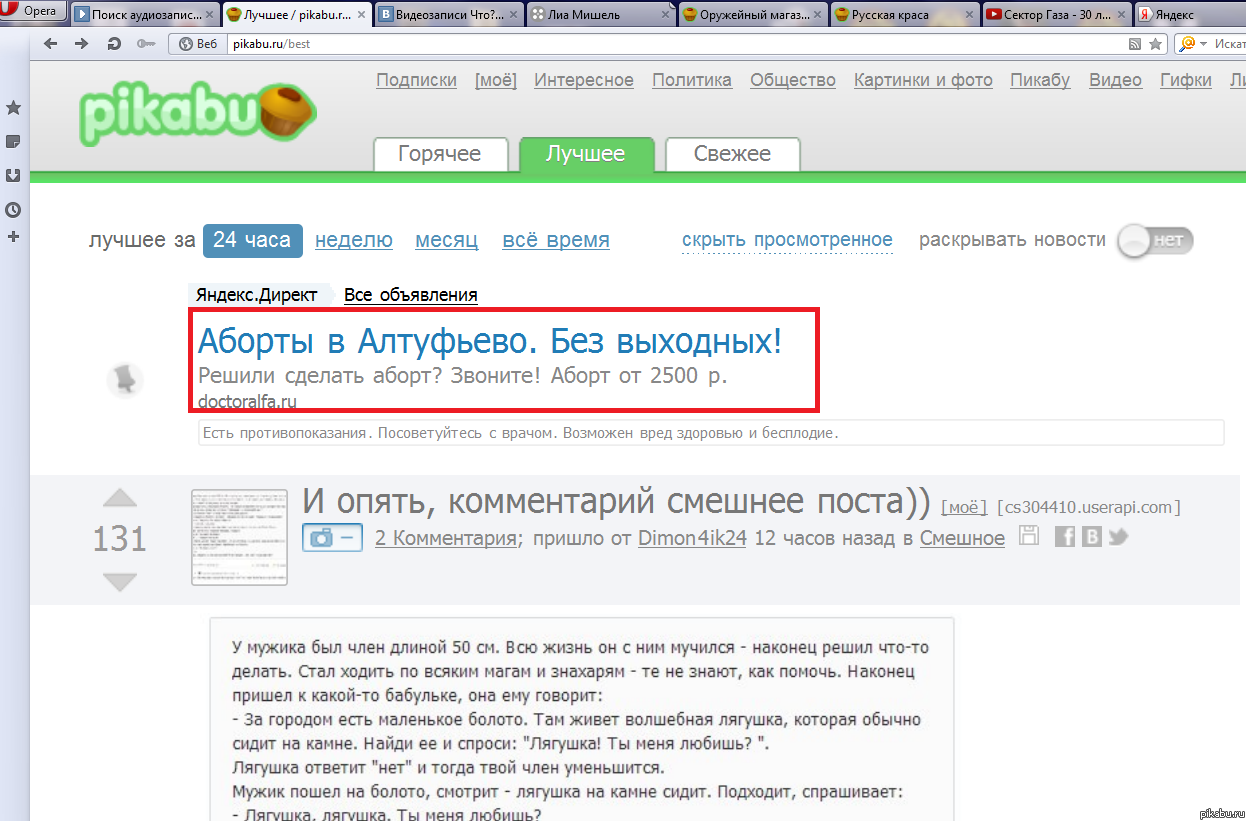Open Downloads panel in Opera sidebar

click(x=14, y=175)
